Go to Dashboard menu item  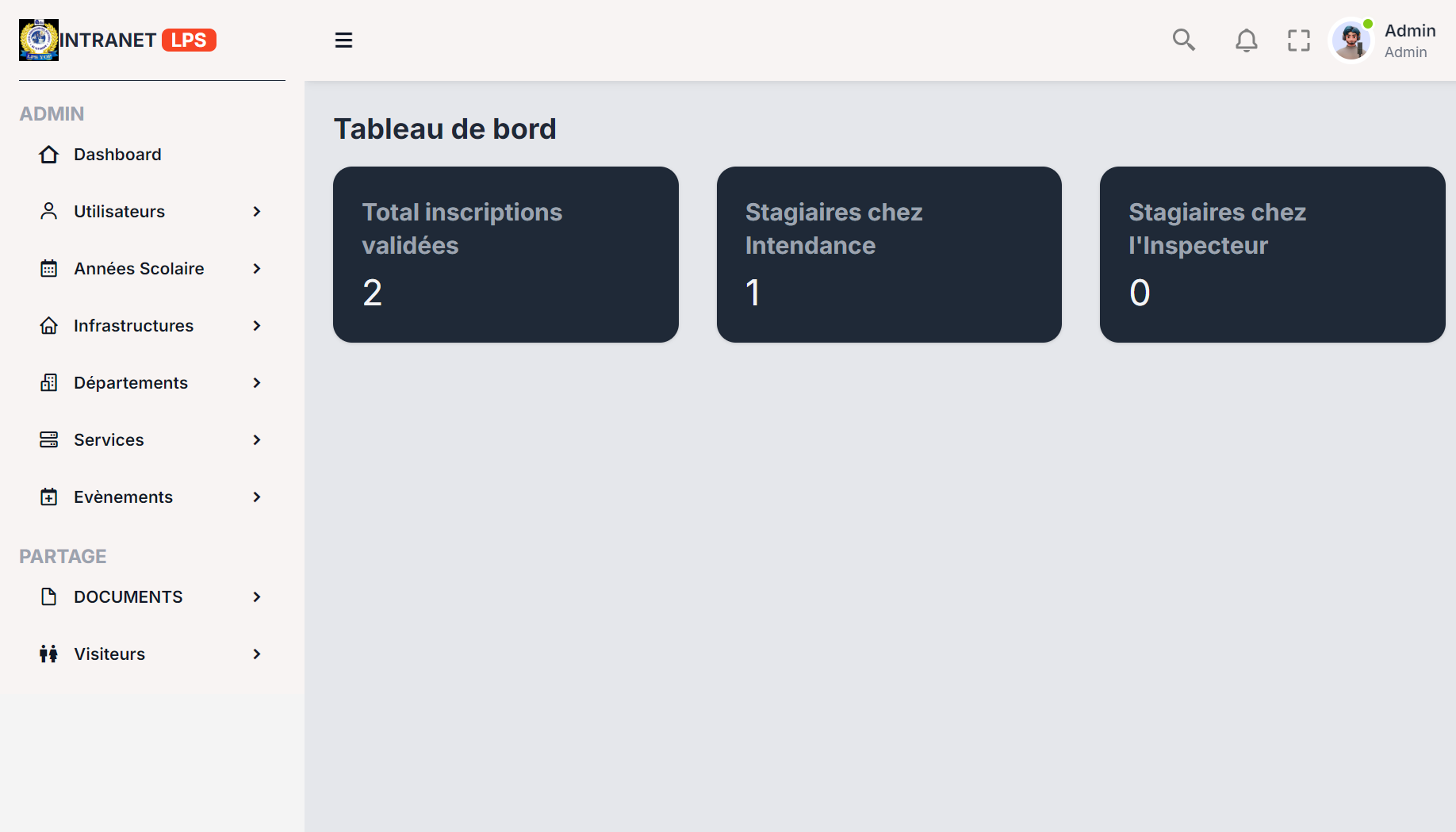pos(117,155)
